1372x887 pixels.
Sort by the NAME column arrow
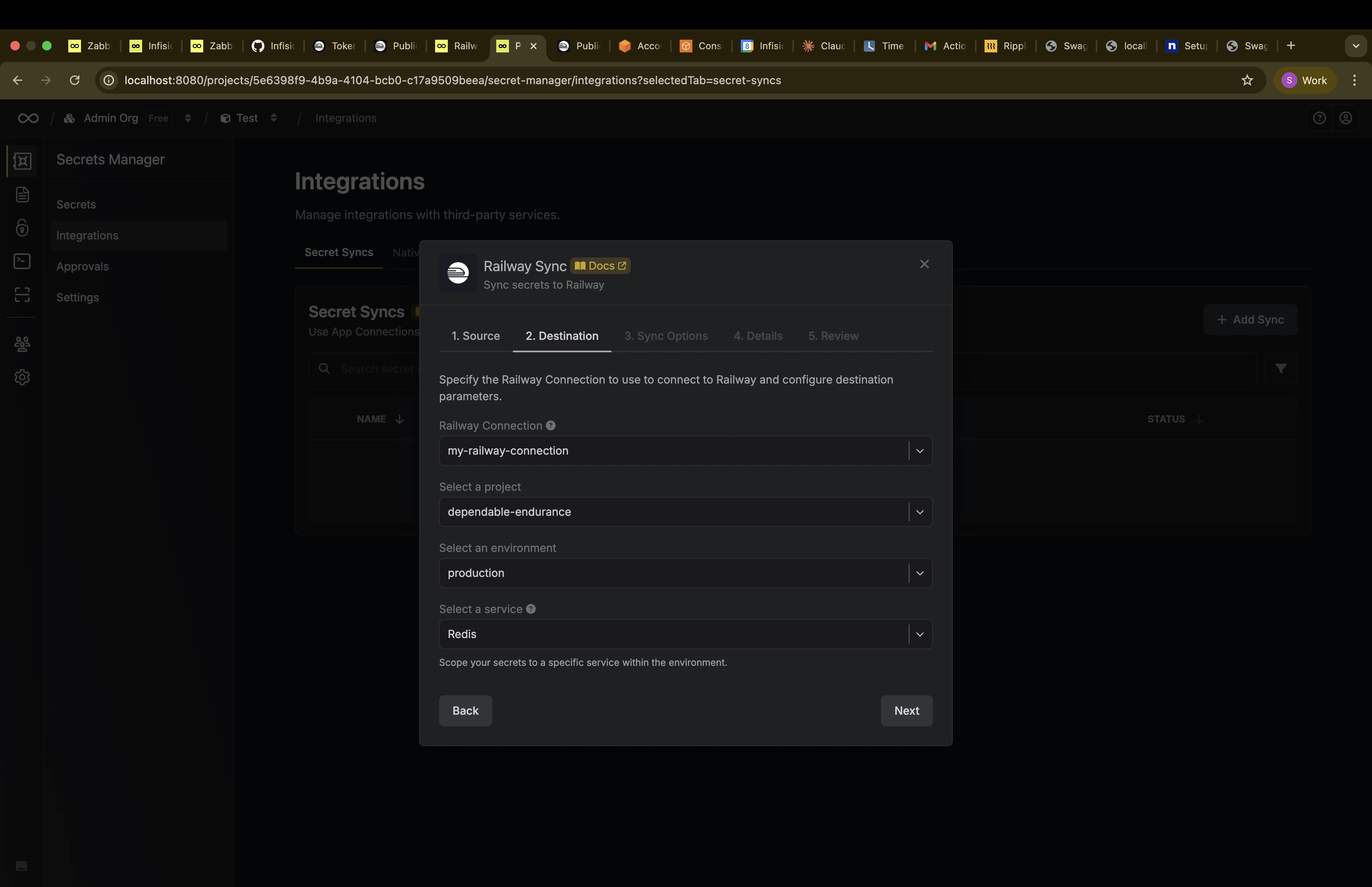399,419
